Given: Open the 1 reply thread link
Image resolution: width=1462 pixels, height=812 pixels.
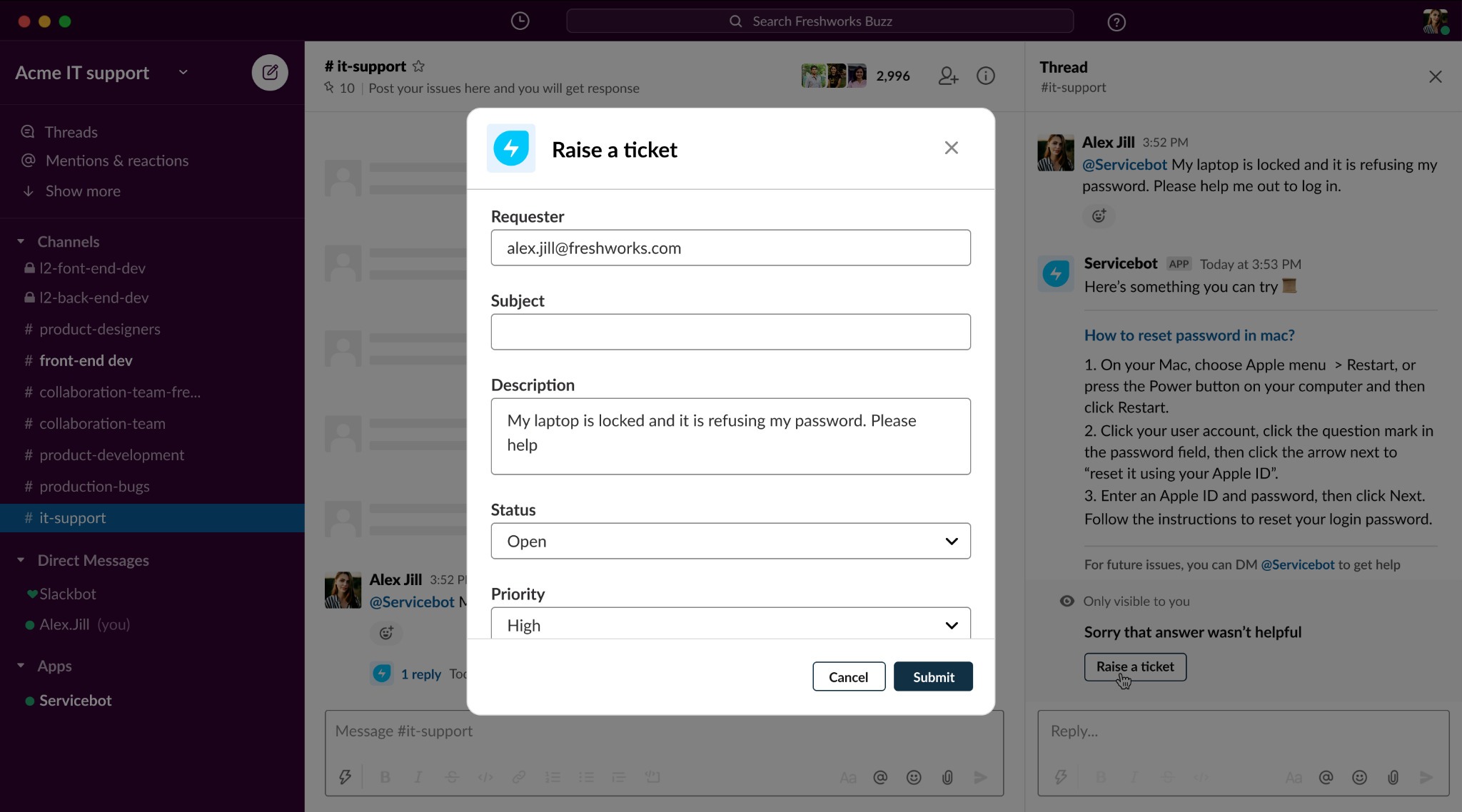Looking at the screenshot, I should tap(420, 674).
